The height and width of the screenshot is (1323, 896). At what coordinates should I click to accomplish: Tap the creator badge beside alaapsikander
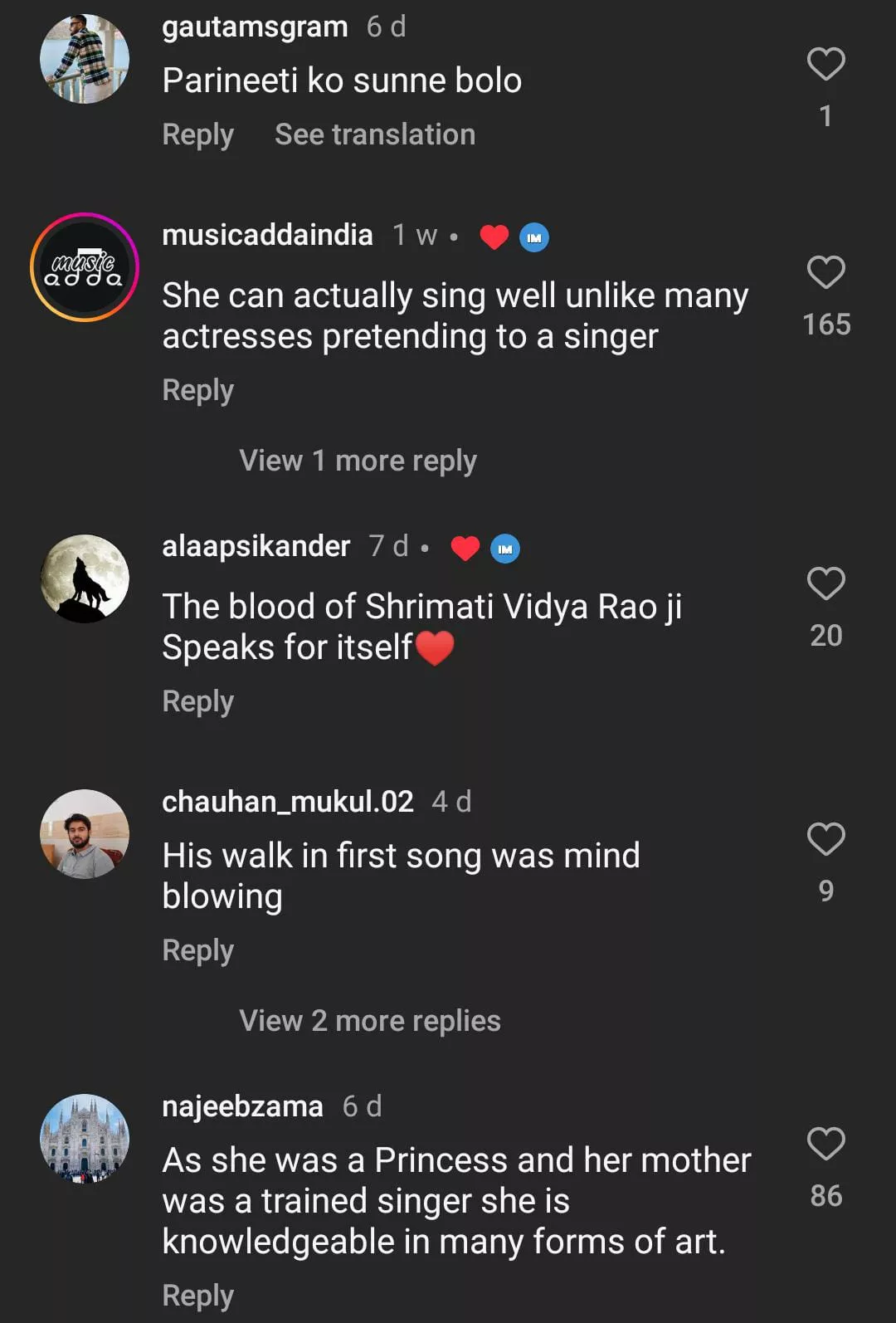[x=505, y=549]
